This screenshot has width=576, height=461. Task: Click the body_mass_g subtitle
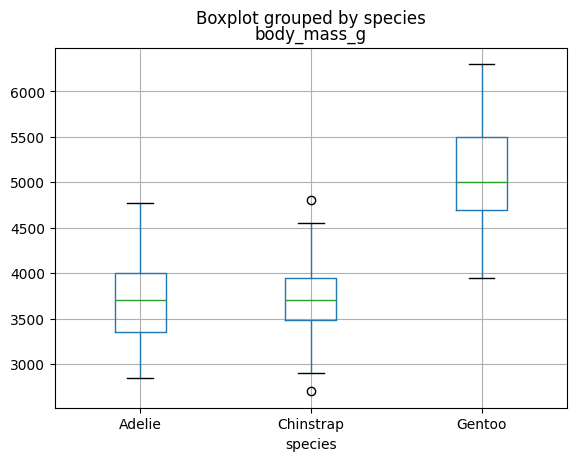coord(310,35)
